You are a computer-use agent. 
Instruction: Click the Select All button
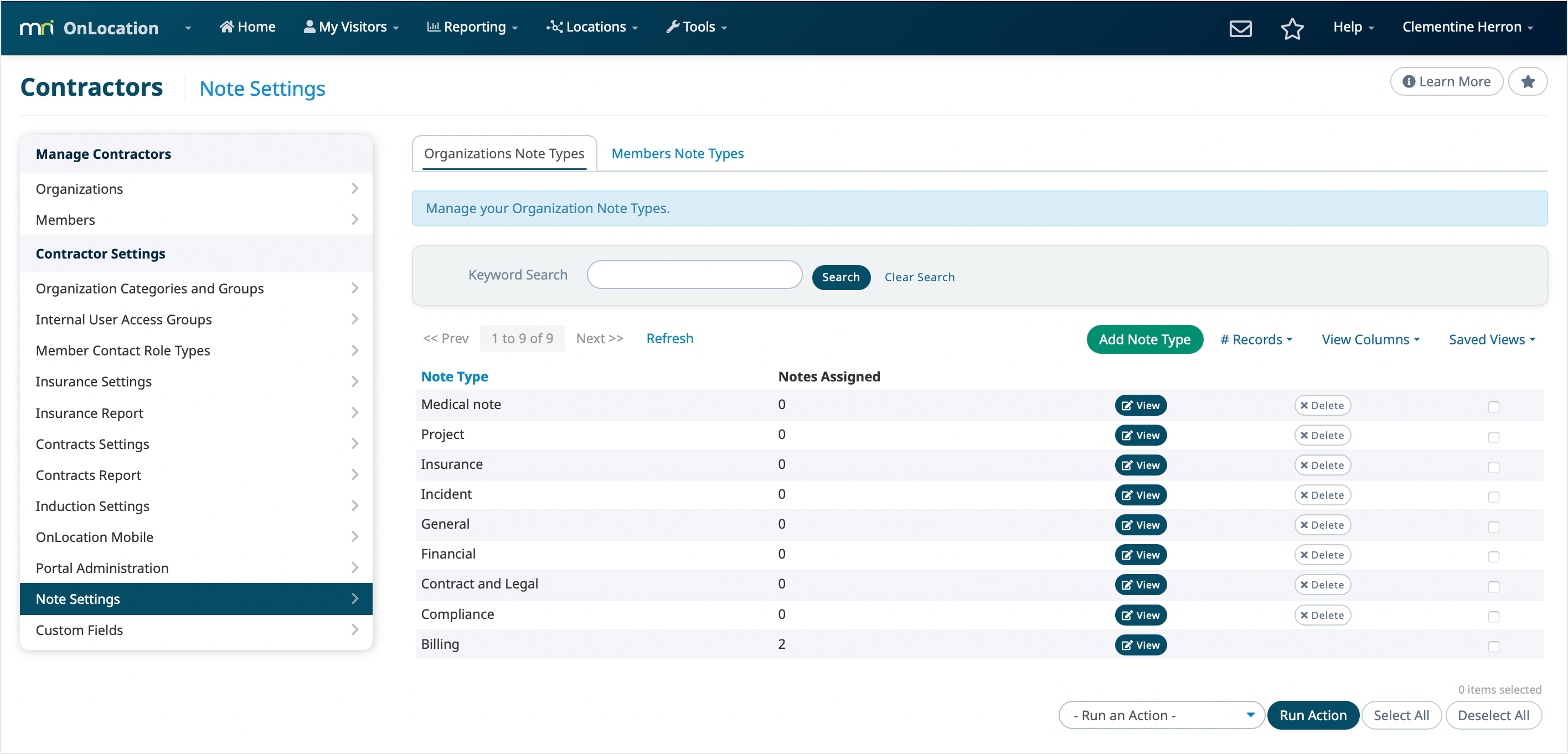tap(1401, 715)
